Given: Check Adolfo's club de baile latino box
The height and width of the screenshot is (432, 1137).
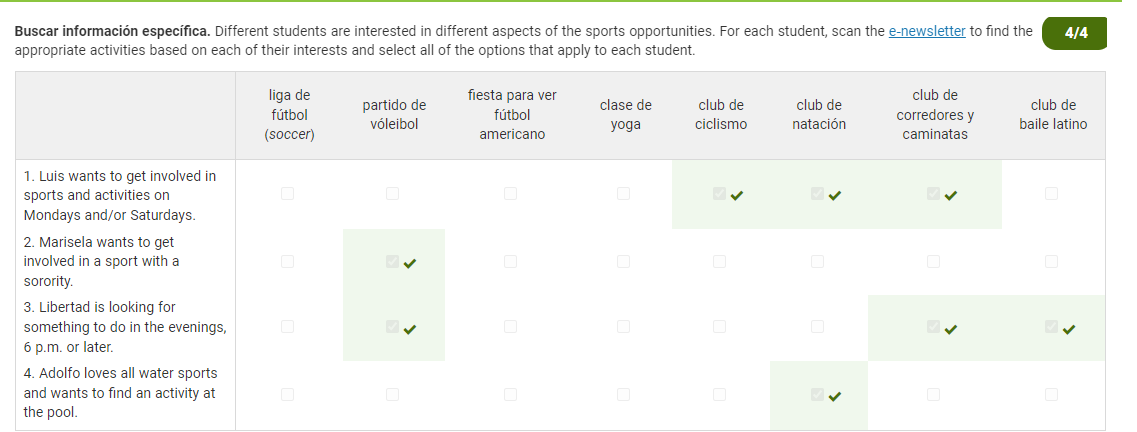Looking at the screenshot, I should tap(1051, 394).
